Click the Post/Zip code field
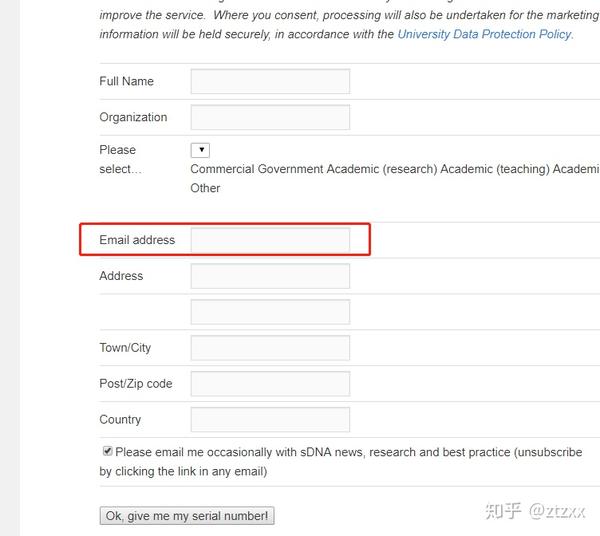Image resolution: width=600 pixels, height=536 pixels. point(270,384)
